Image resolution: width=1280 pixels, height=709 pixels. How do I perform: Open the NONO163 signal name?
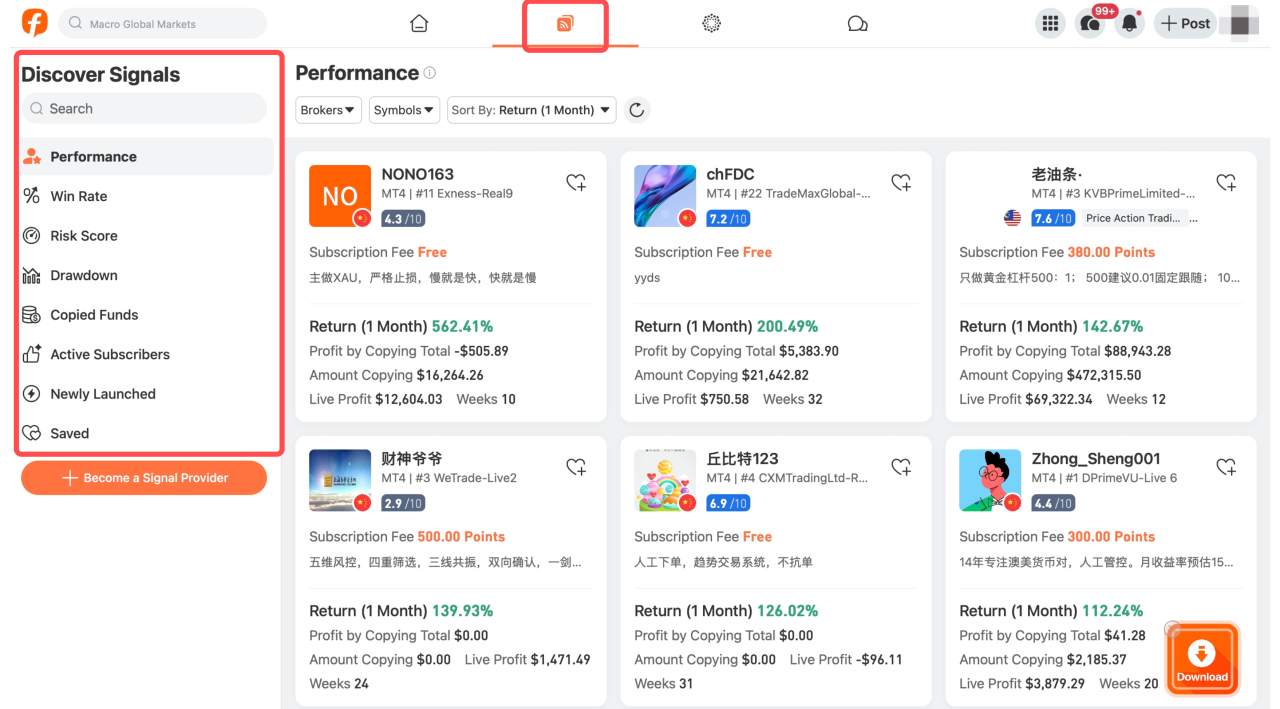[x=417, y=174]
